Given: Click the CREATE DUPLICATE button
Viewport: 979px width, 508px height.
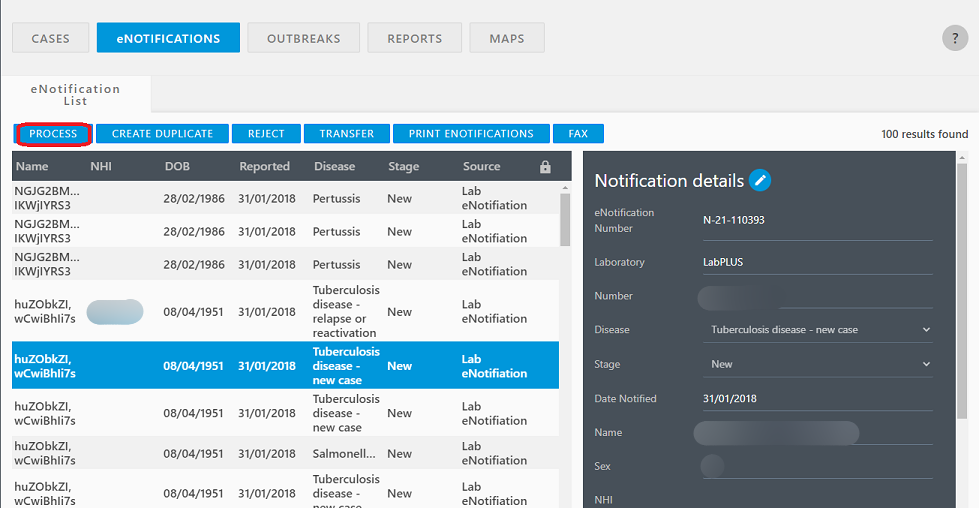Looking at the screenshot, I should 162,134.
